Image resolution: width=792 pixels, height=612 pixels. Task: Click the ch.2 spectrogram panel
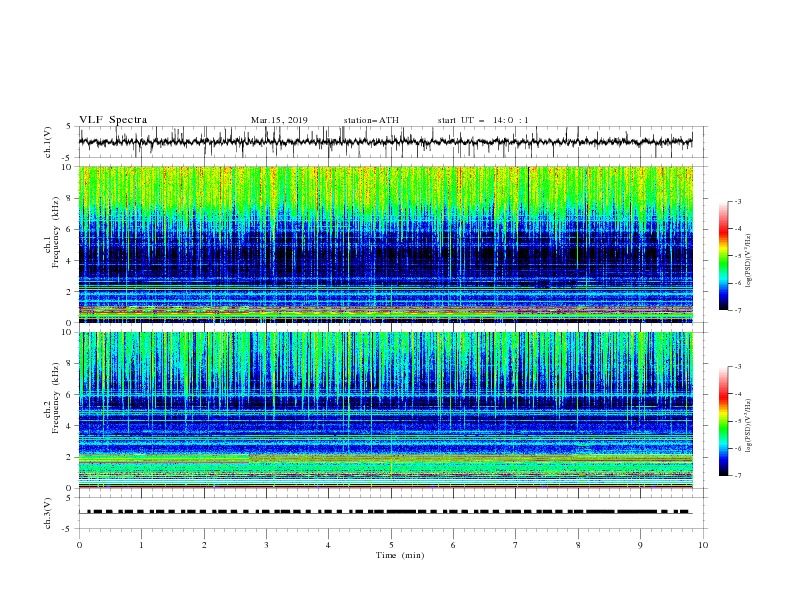click(385, 410)
